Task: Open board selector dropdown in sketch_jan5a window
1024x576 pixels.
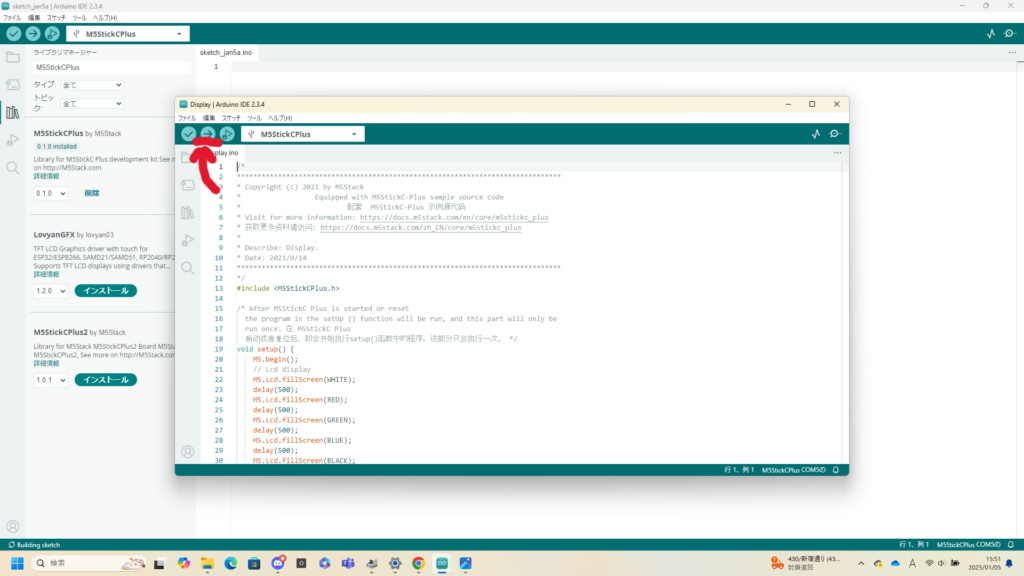Action: tap(128, 34)
